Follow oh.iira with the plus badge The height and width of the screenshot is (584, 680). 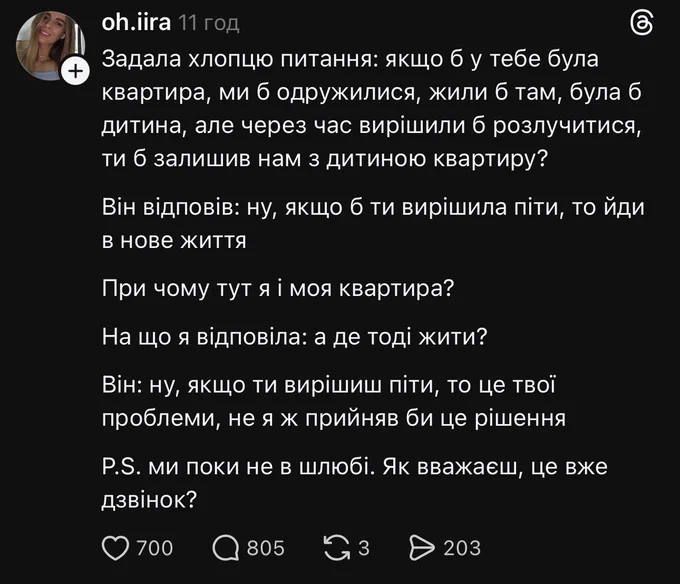pos(76,70)
